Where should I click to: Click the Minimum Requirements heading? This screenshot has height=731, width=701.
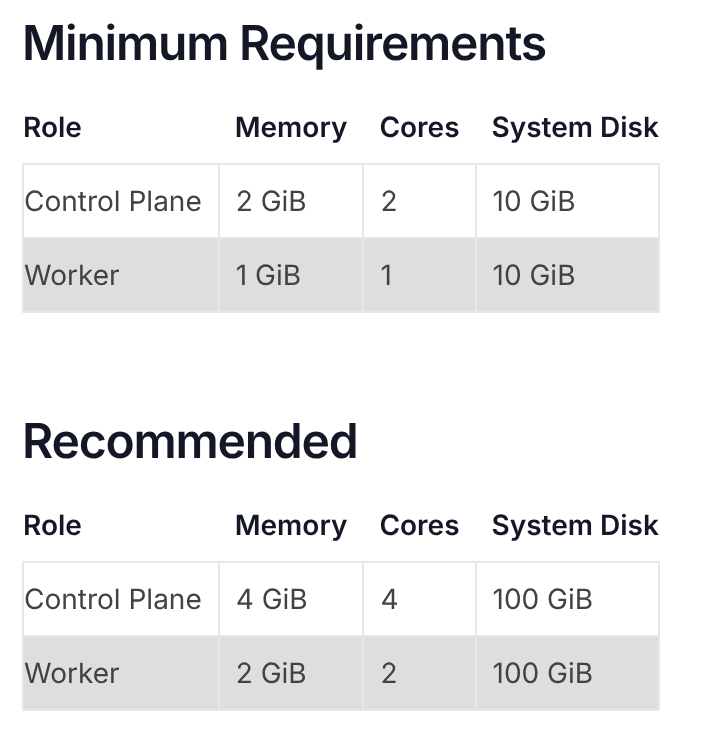(x=284, y=44)
